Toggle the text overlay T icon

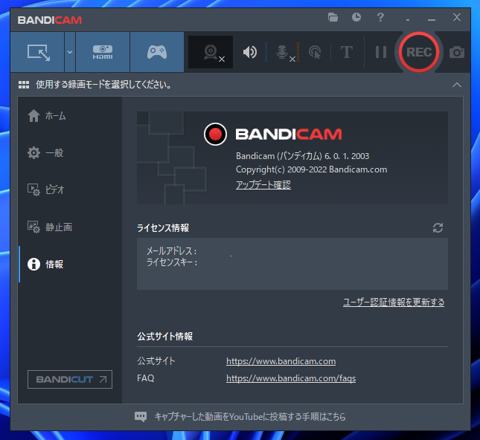point(346,52)
